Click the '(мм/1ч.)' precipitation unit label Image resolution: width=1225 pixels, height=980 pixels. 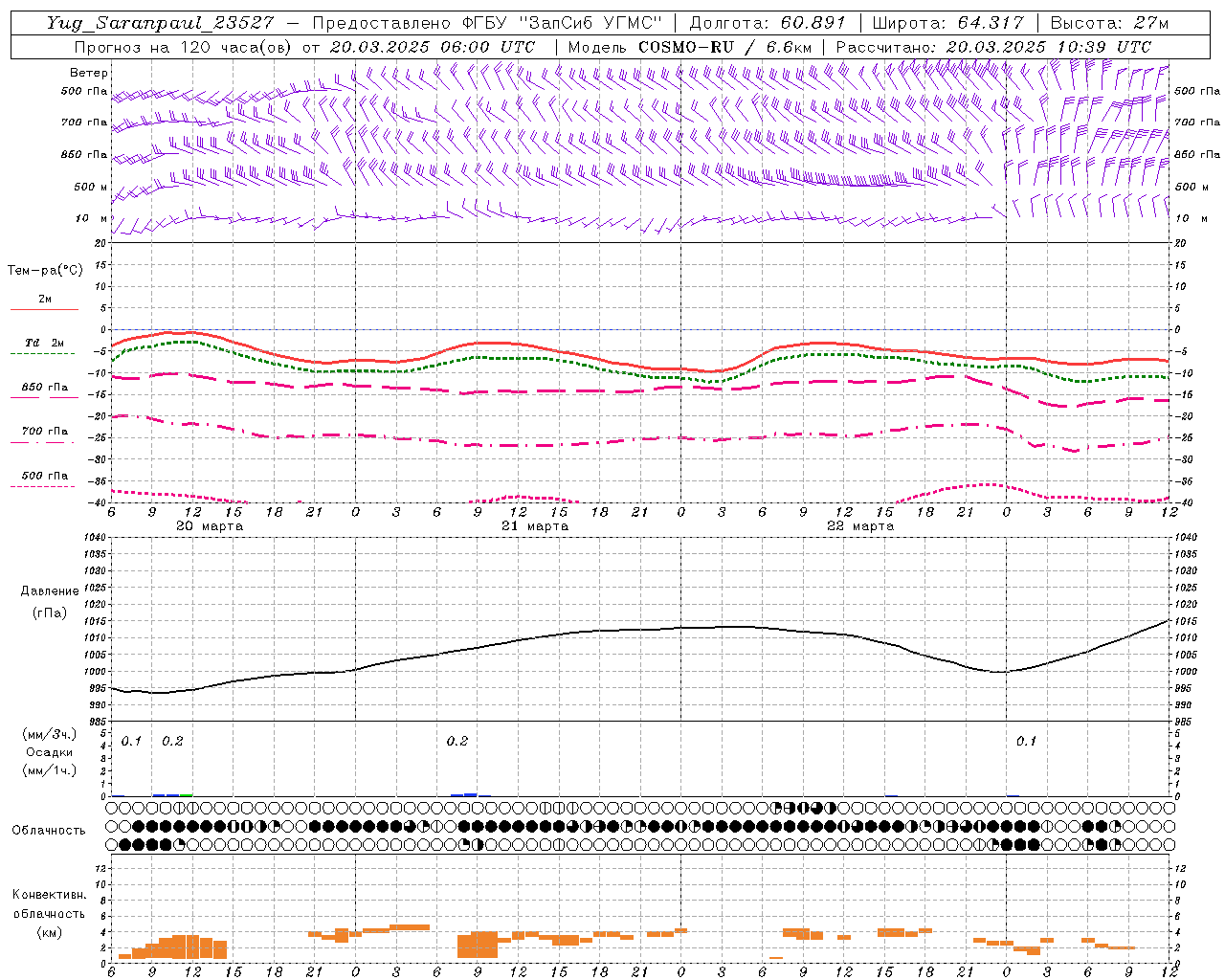point(50,769)
